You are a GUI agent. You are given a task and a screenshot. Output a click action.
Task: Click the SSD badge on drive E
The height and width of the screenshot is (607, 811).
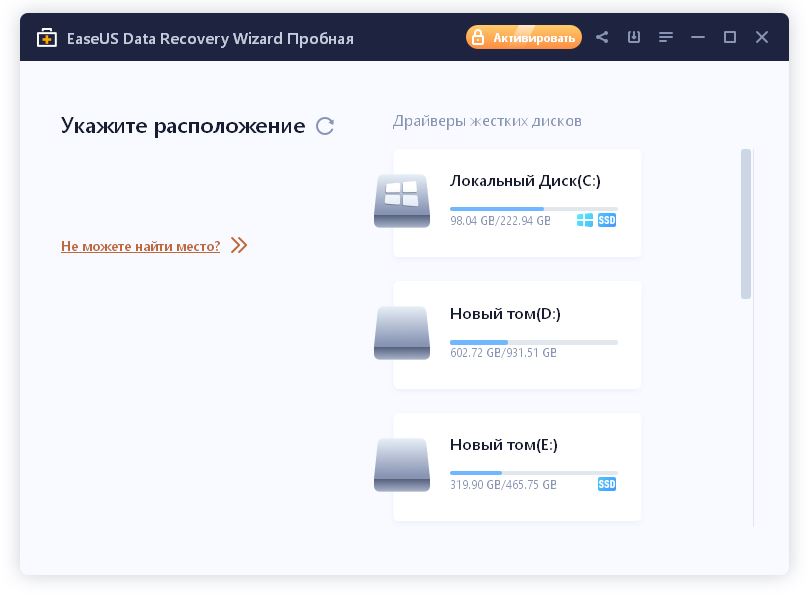[607, 484]
